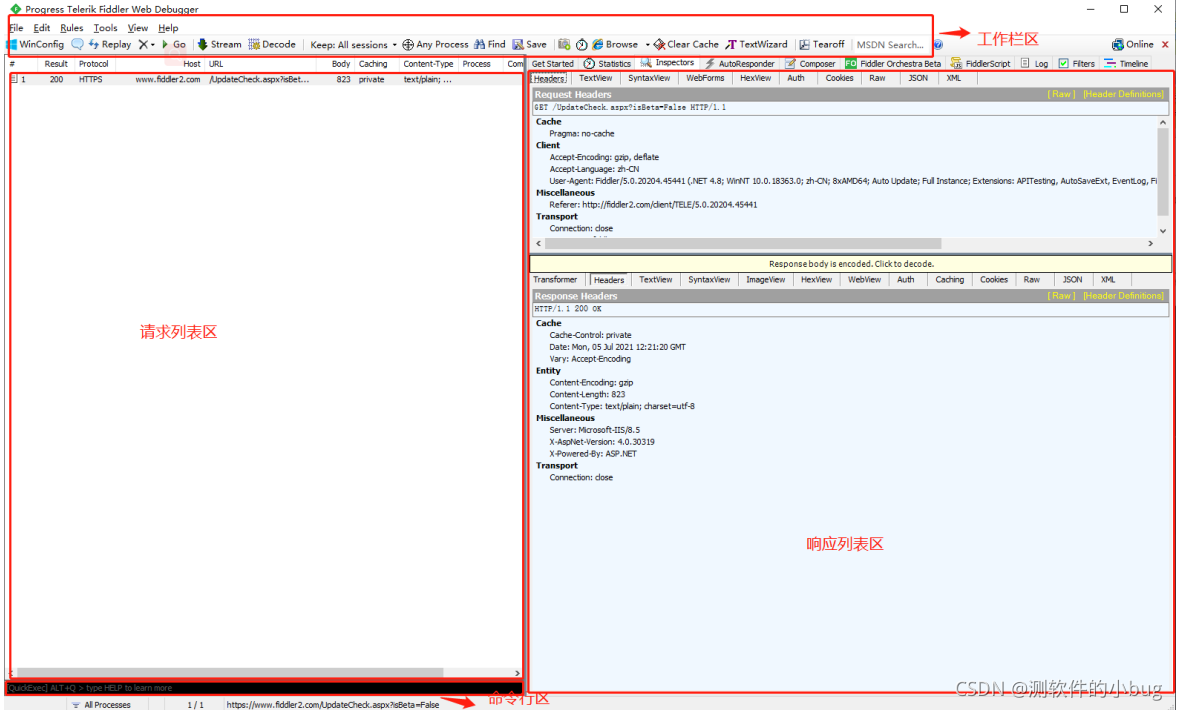Select session row 1 www.fiddler2.com
Viewport: 1177px width, 710px height.
pos(266,79)
